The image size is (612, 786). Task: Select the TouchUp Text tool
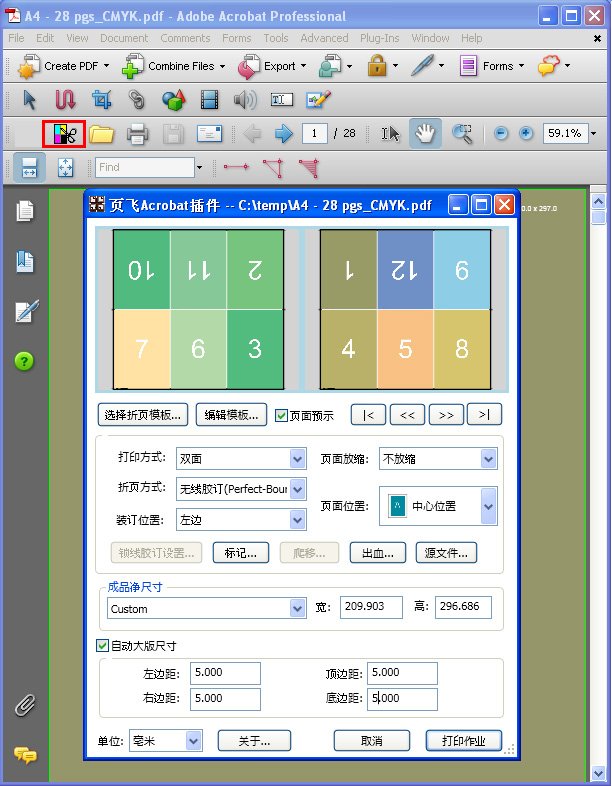point(282,100)
